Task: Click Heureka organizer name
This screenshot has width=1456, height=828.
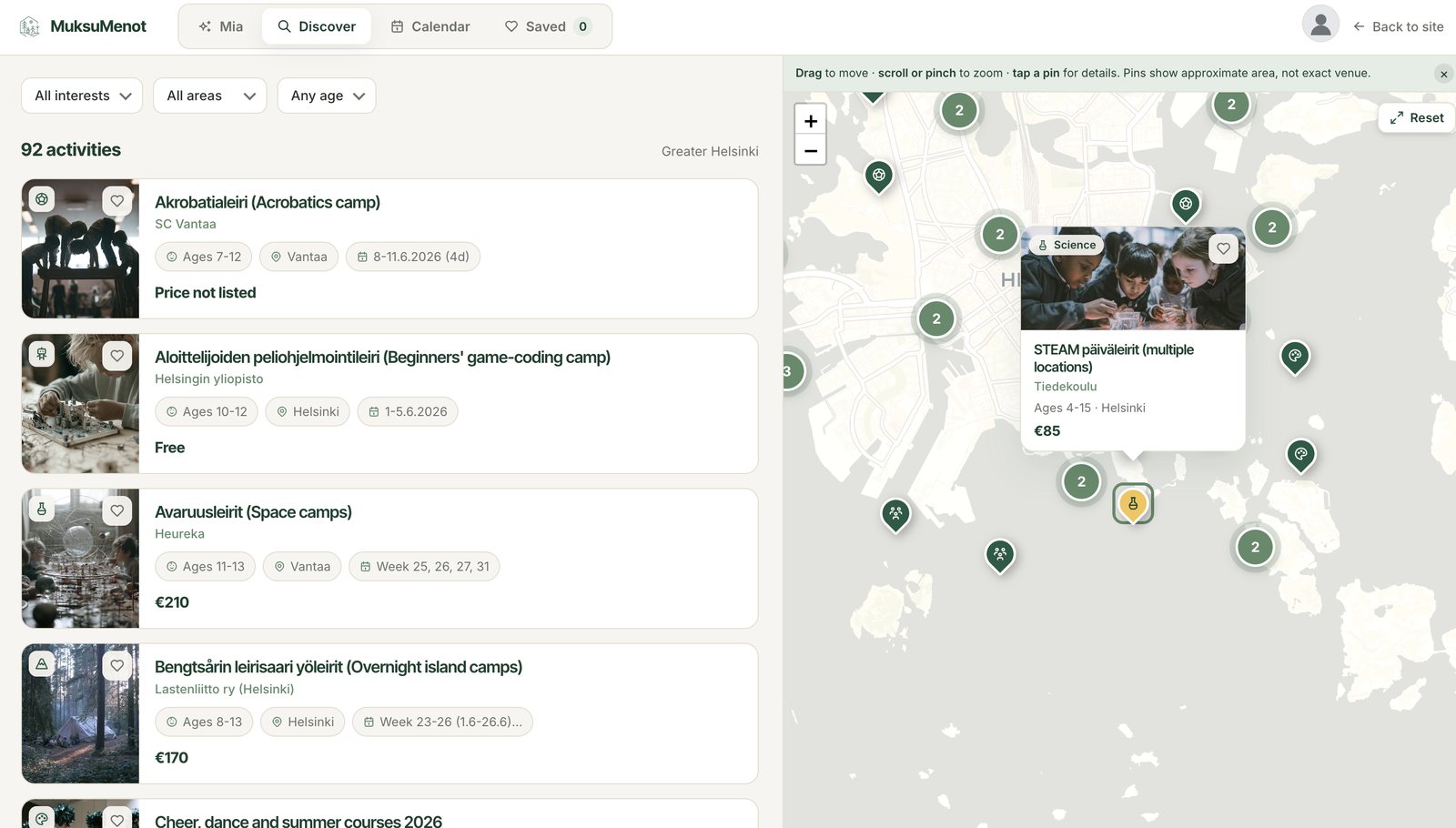Action: (x=179, y=533)
